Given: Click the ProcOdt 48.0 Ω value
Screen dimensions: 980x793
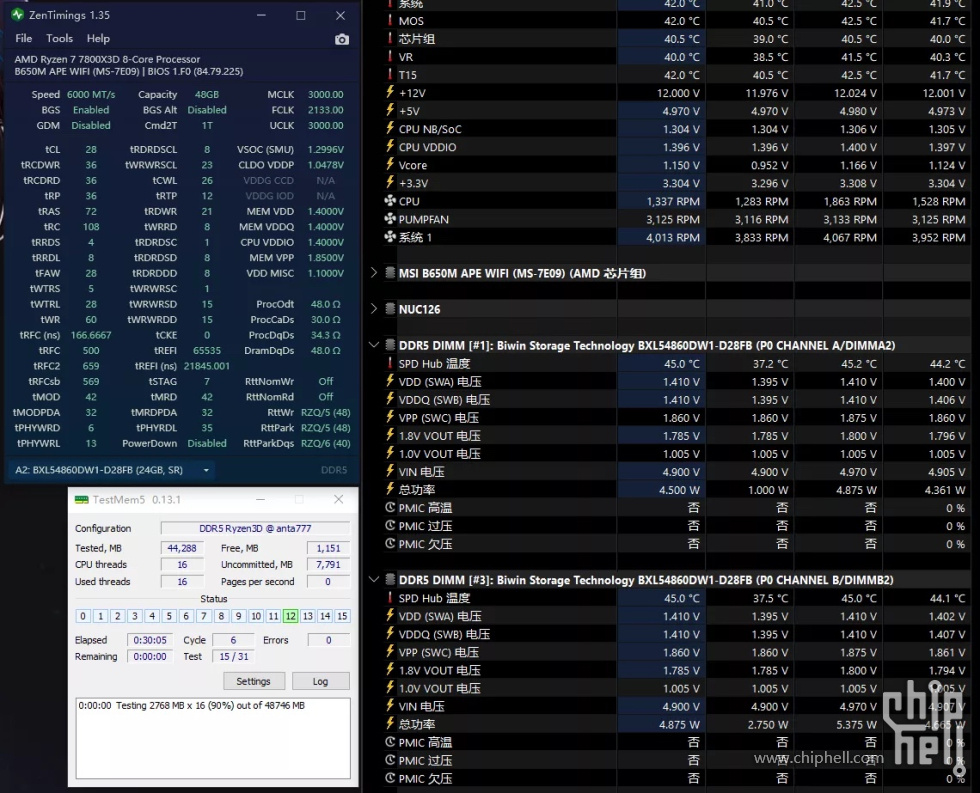Looking at the screenshot, I should point(326,304).
